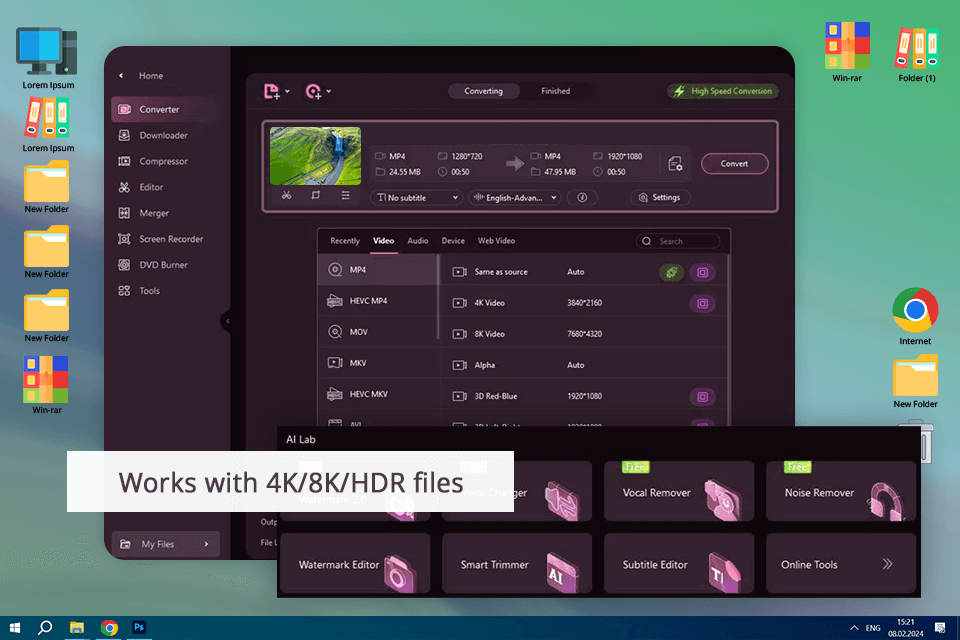
Task: Open the Add Files dropdown arrow
Action: [x=287, y=91]
